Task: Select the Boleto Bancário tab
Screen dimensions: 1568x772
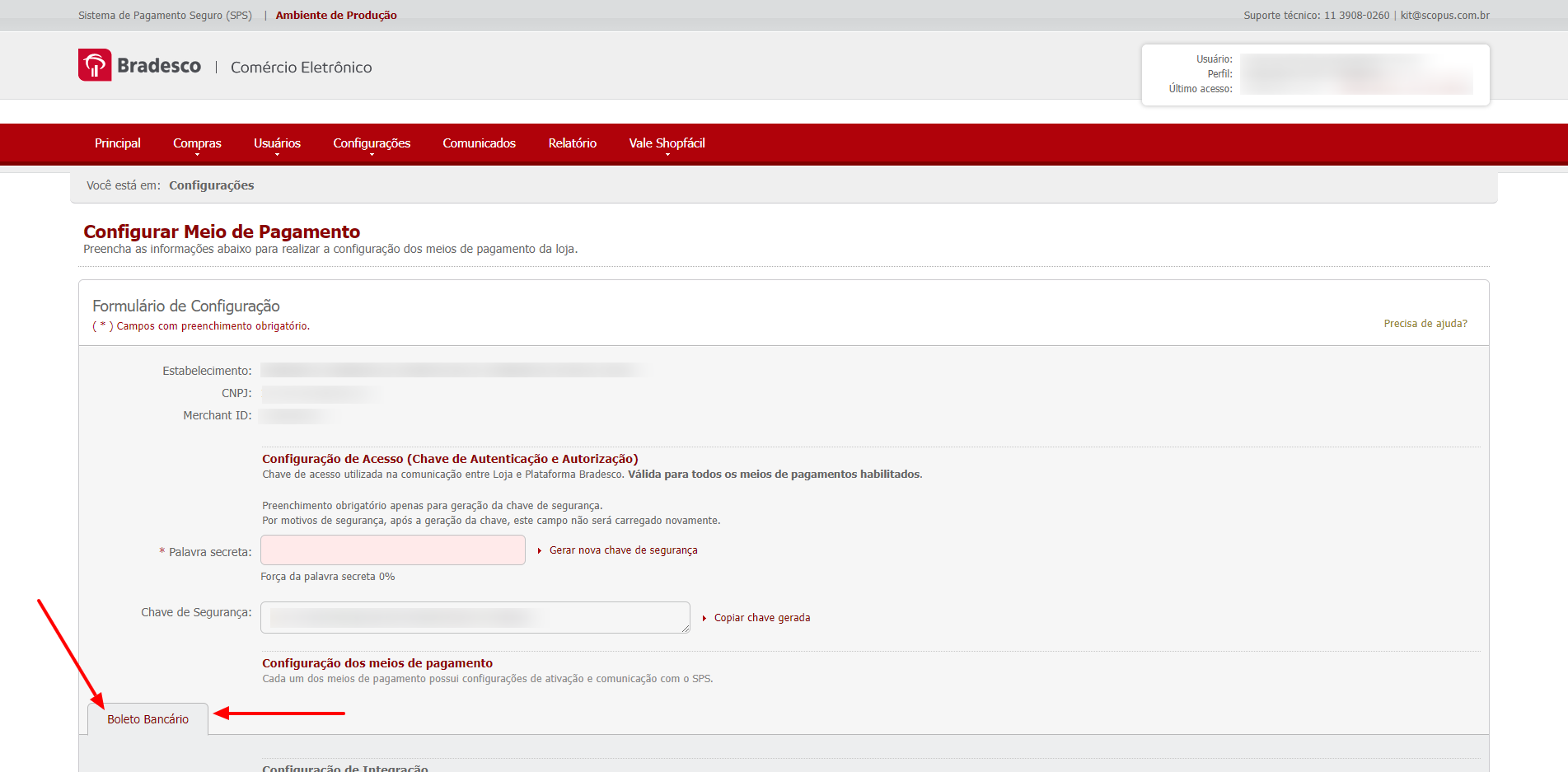Action: [148, 719]
